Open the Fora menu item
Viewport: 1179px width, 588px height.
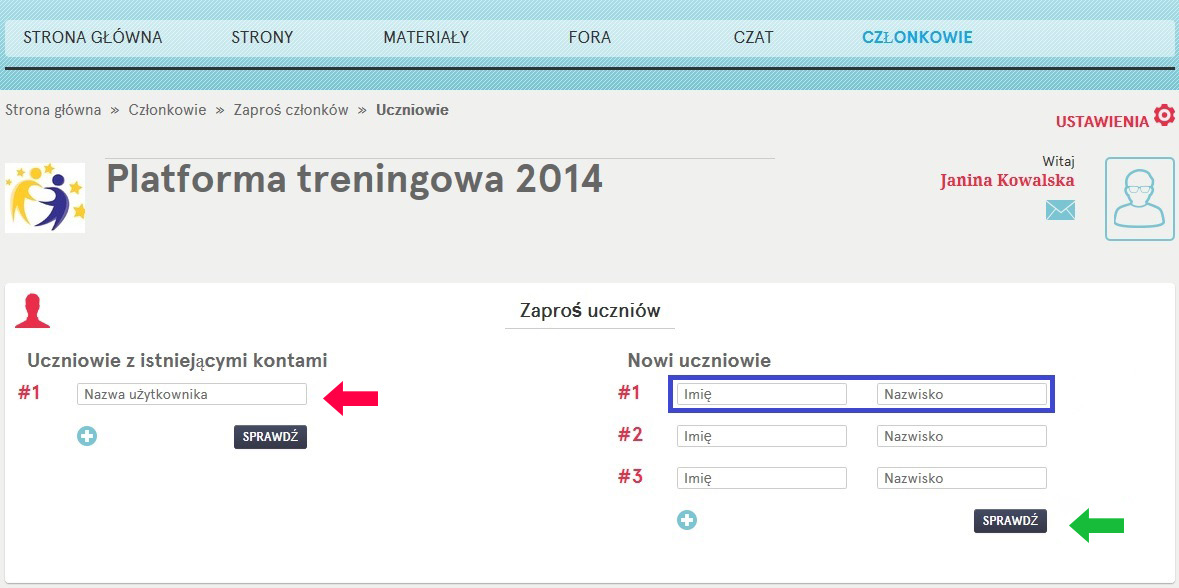pyautogui.click(x=590, y=37)
